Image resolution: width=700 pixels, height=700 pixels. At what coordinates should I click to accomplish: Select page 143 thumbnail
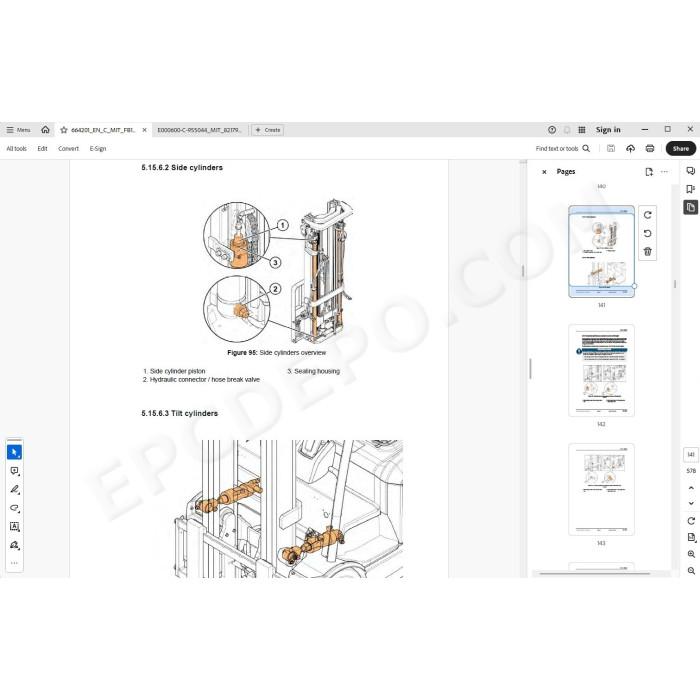[601, 490]
